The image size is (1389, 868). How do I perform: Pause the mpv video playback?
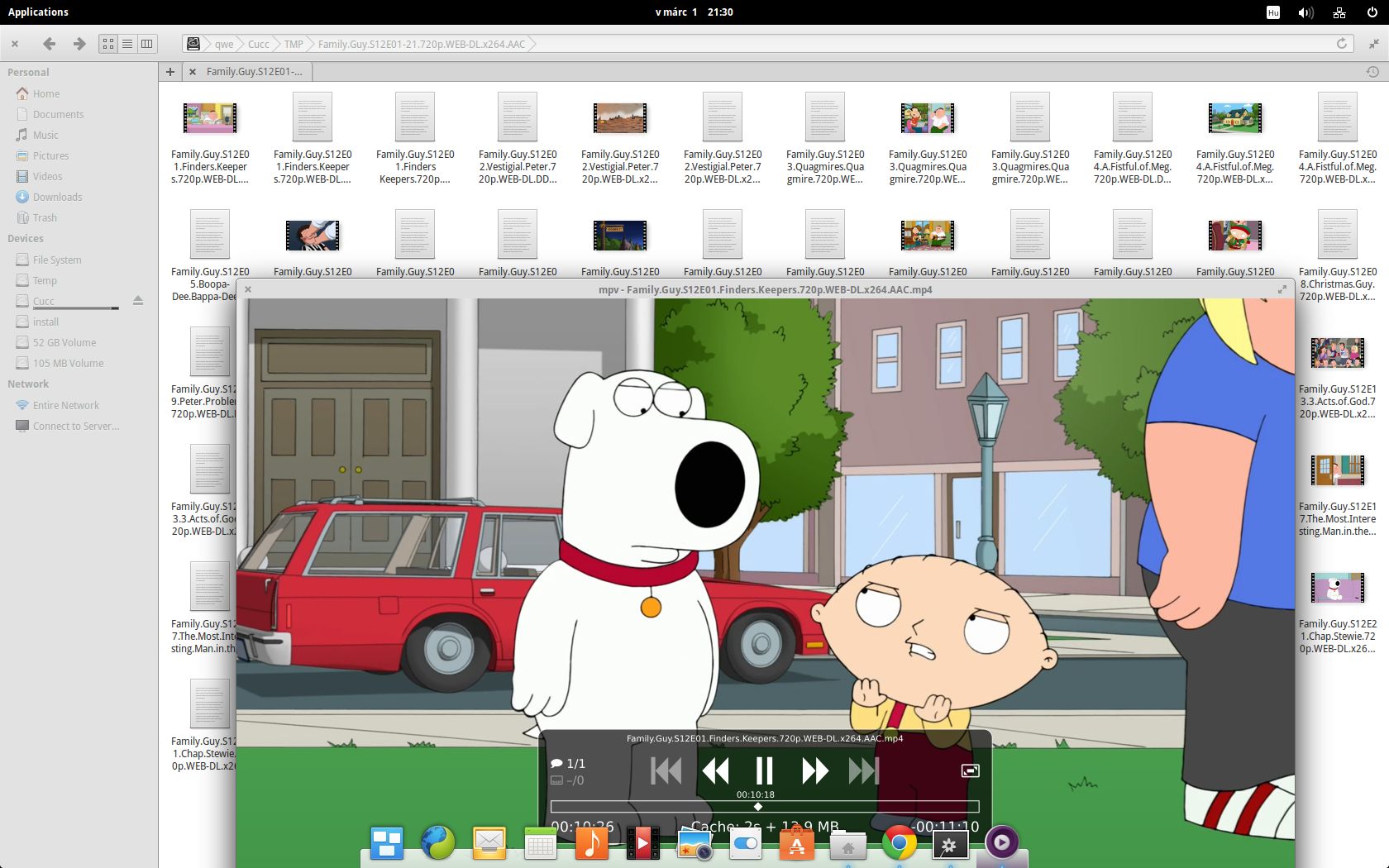[x=765, y=771]
